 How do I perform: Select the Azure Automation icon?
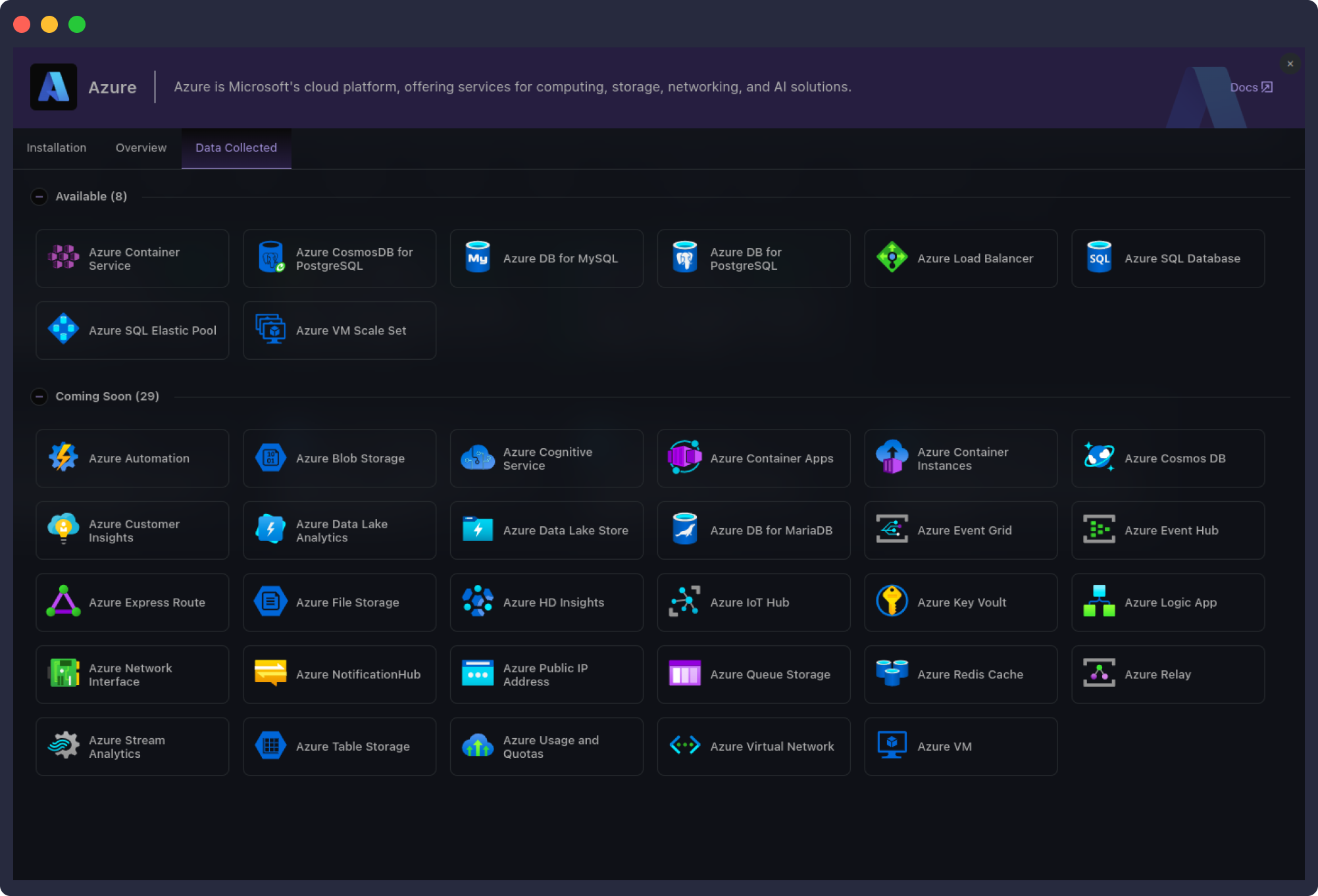pyautogui.click(x=63, y=458)
